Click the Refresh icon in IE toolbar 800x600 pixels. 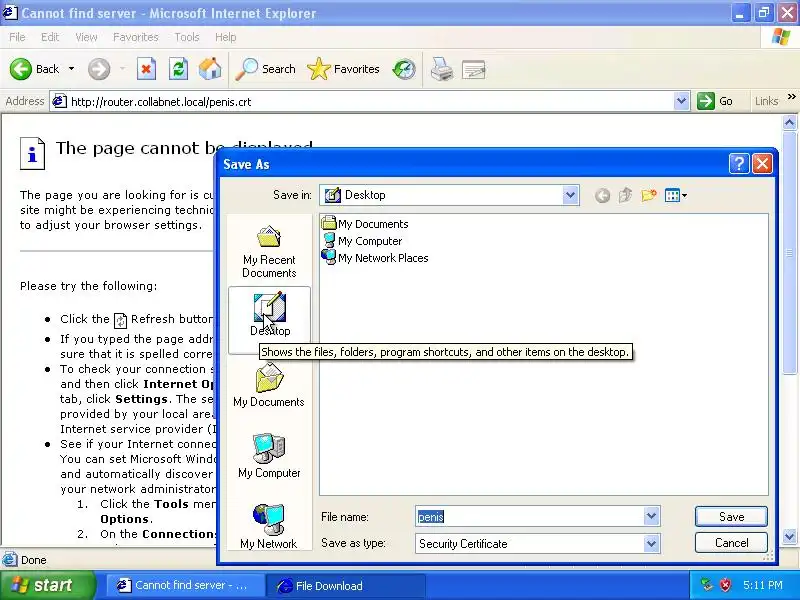(x=178, y=69)
